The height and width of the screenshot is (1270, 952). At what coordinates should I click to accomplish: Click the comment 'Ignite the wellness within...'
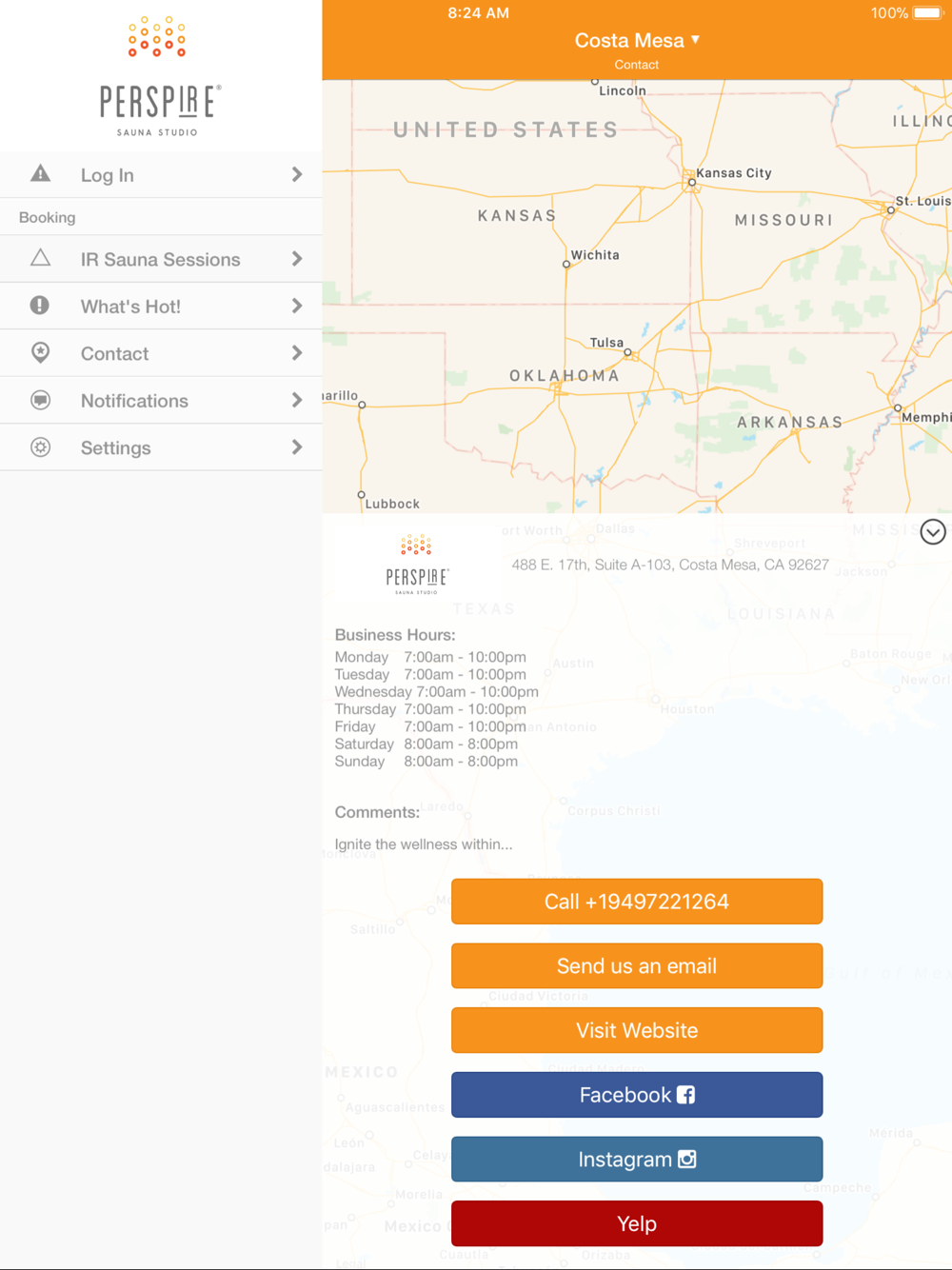tap(424, 844)
